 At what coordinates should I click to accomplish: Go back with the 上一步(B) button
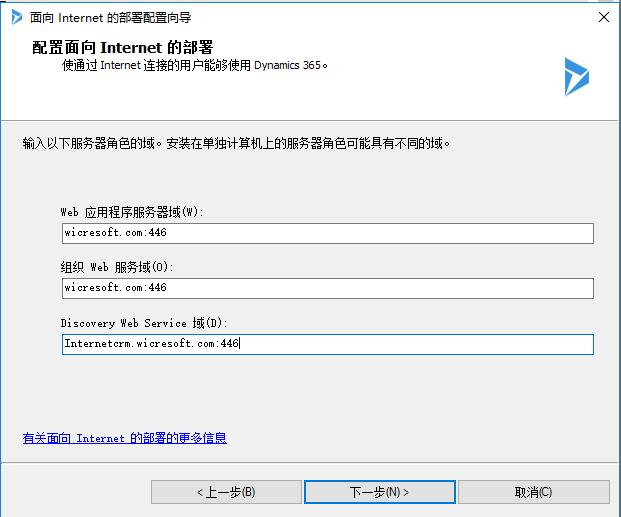226,492
